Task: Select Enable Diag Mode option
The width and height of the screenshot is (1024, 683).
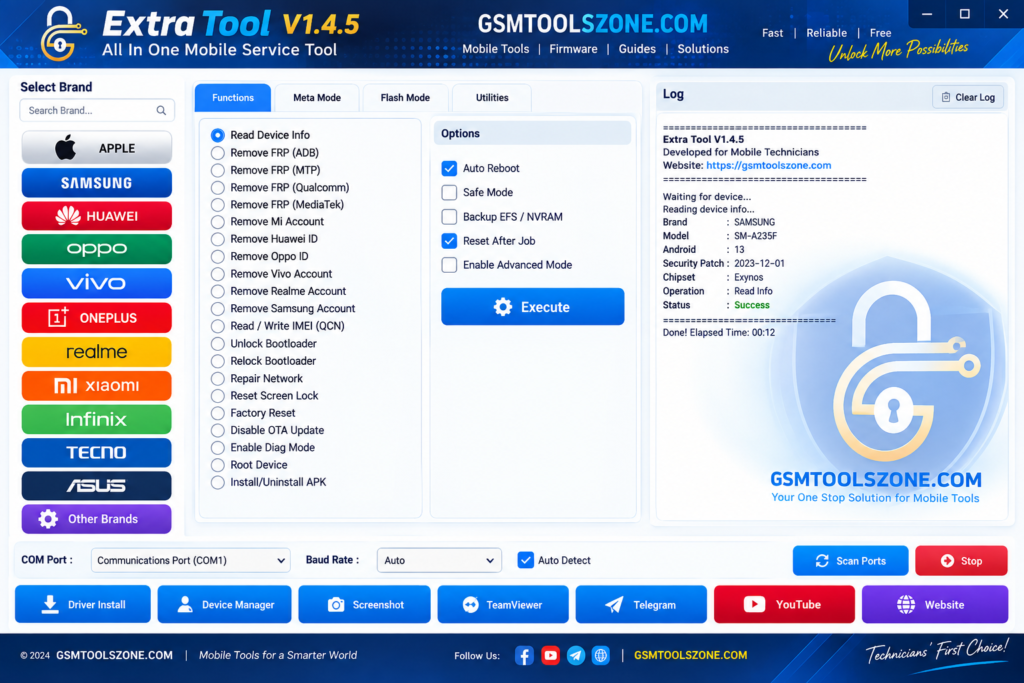Action: click(217, 447)
